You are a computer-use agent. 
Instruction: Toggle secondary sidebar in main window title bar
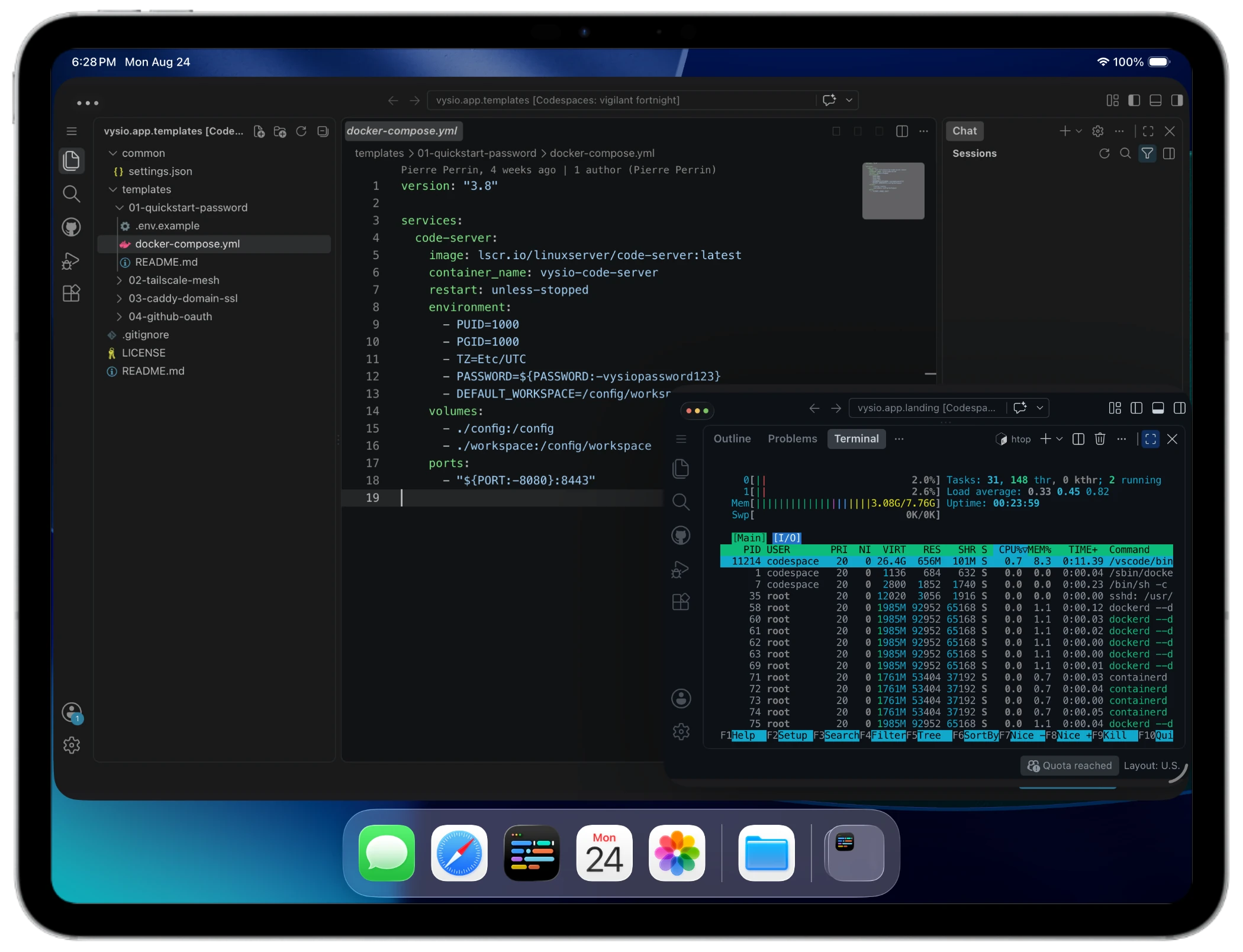tap(1177, 101)
